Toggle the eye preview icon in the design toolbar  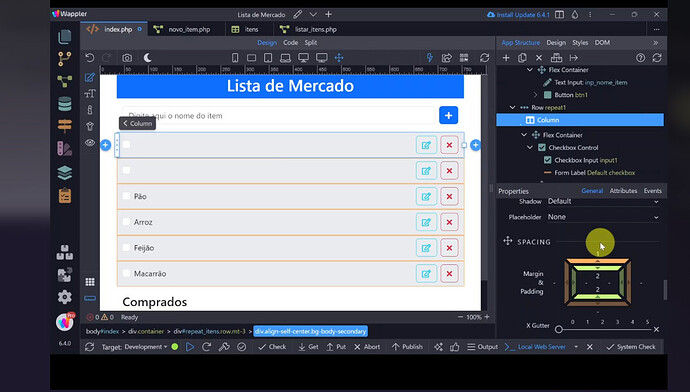[90, 143]
